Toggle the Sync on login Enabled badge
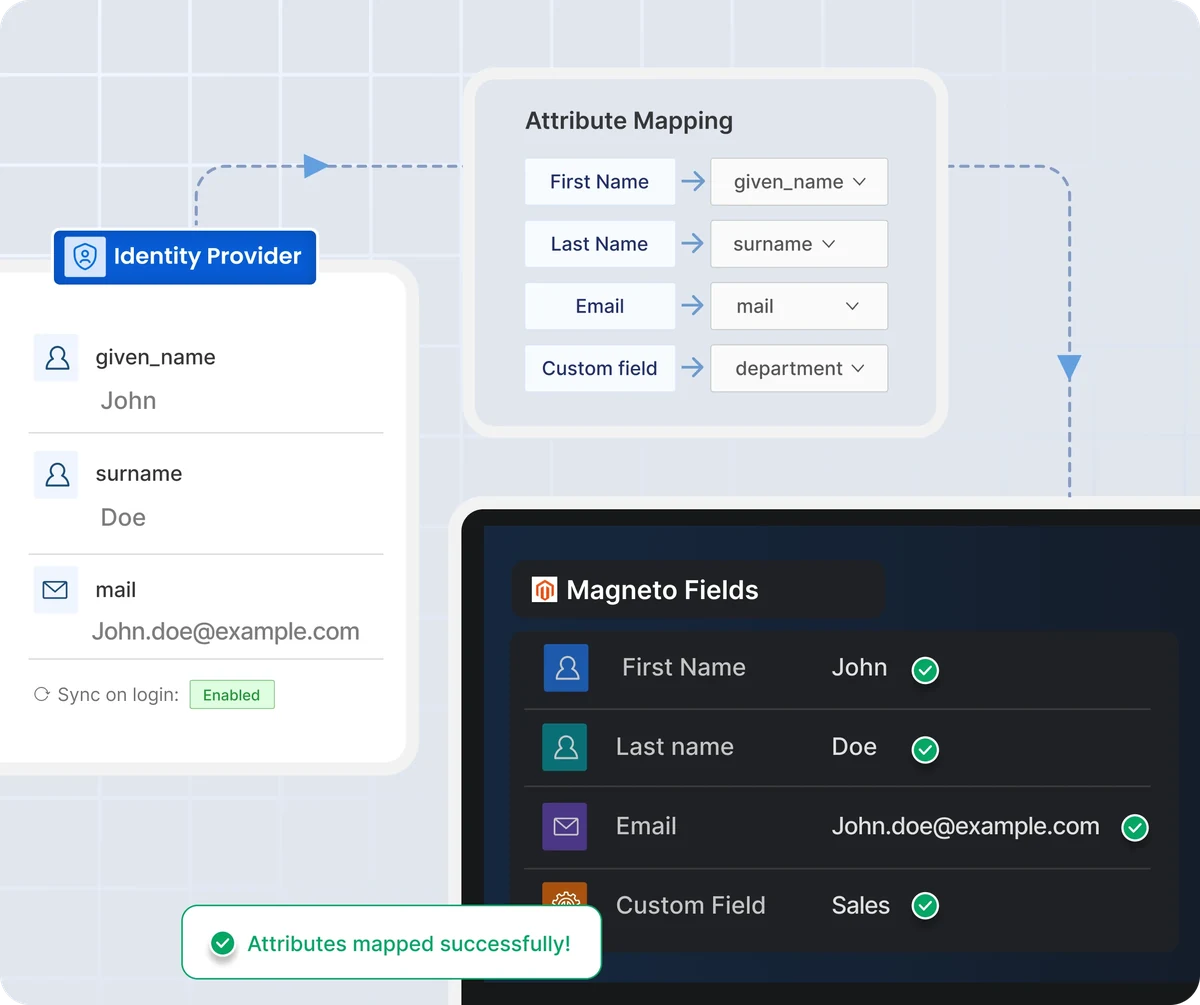This screenshot has height=1005, width=1200. tap(232, 695)
